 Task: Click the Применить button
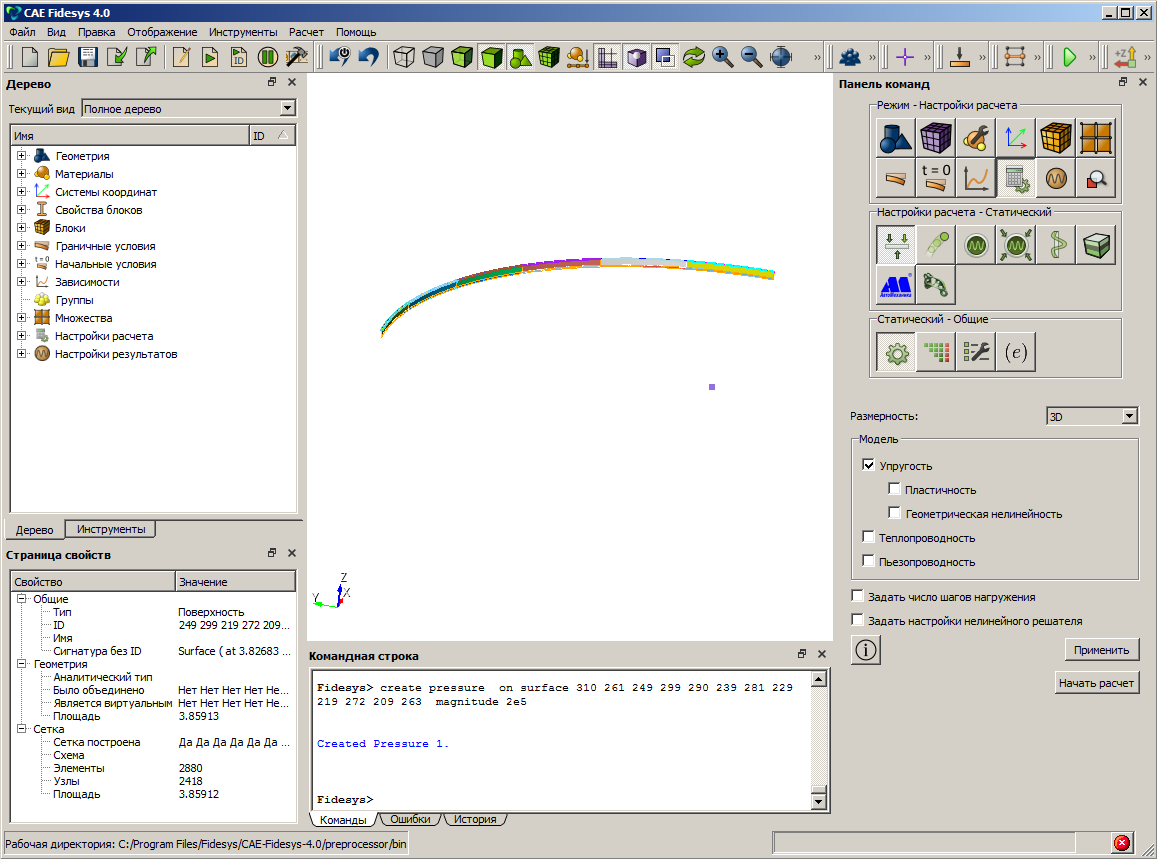pyautogui.click(x=1102, y=650)
